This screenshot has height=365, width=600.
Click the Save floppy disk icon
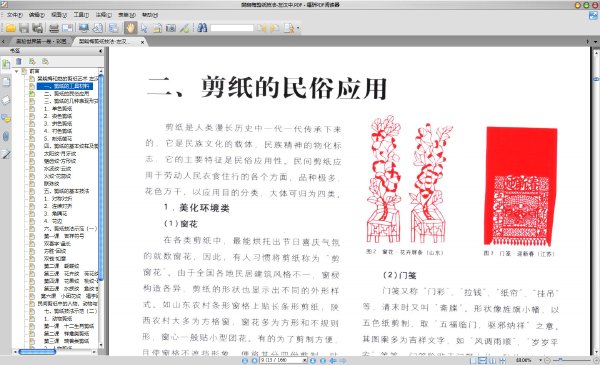point(24,28)
